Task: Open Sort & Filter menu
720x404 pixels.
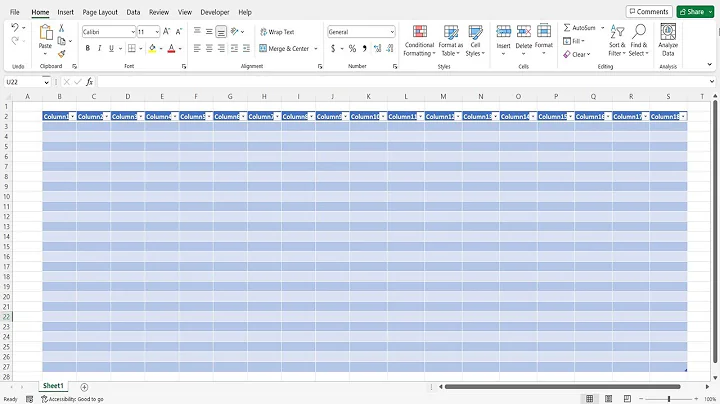Action: tap(617, 41)
